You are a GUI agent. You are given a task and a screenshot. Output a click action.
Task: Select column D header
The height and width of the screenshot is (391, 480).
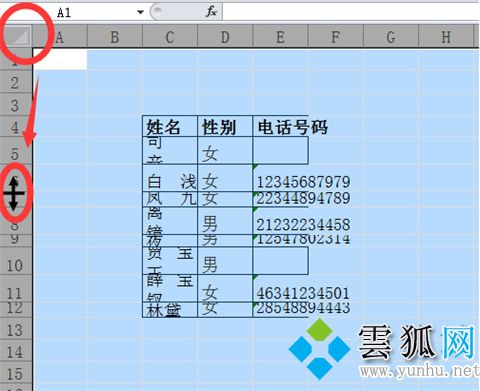tap(225, 37)
